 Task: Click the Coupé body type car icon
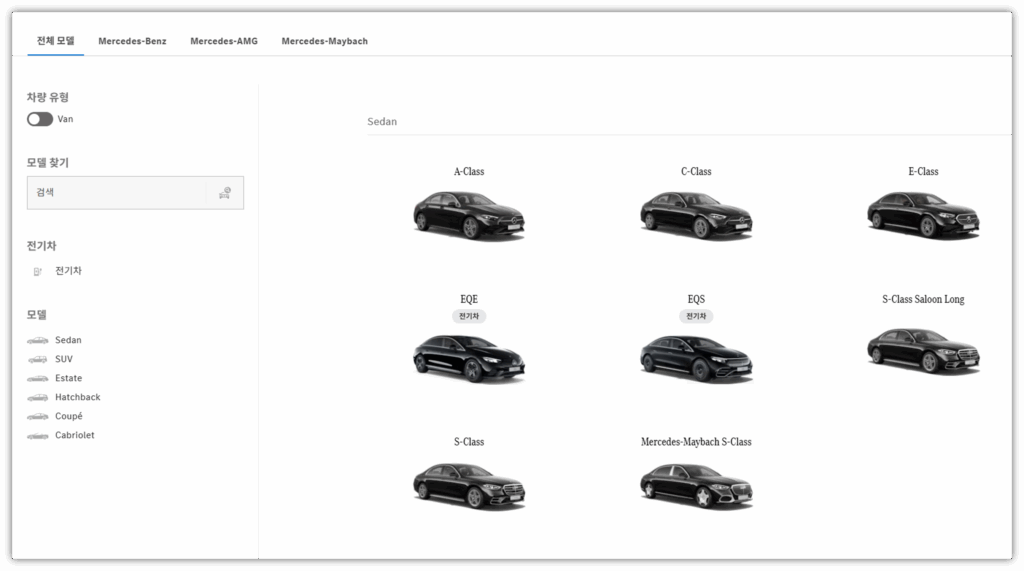click(37, 417)
